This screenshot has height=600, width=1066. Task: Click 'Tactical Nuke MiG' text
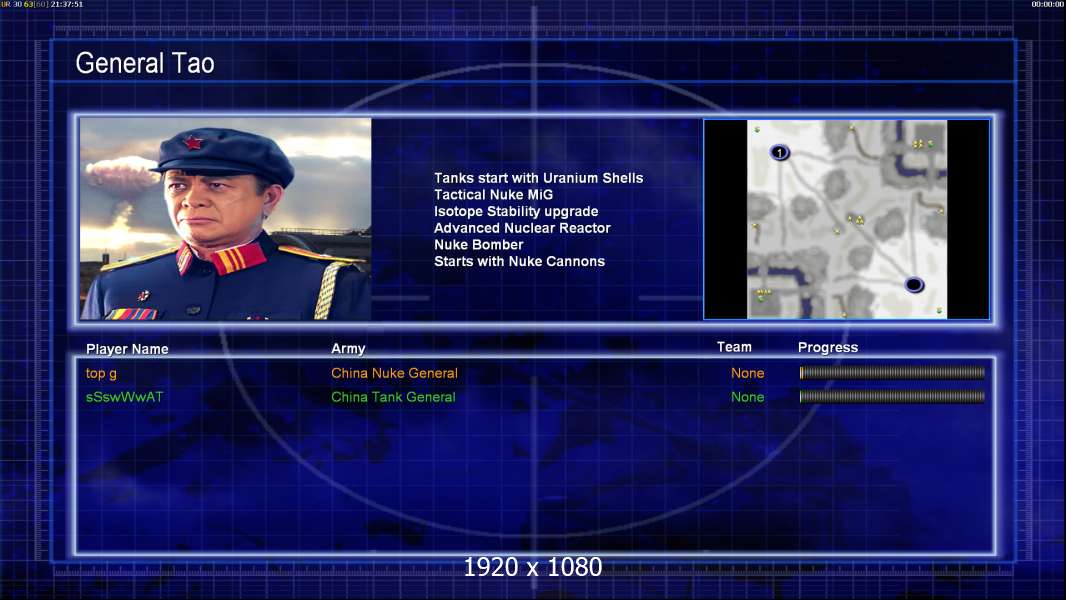[x=494, y=194]
